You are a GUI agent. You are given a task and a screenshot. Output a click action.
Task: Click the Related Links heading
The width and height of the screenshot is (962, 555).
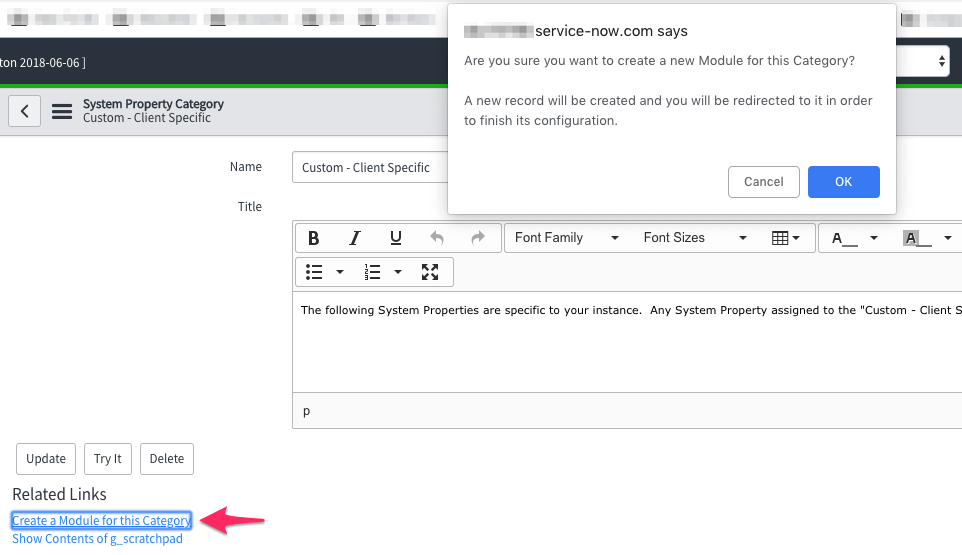pyautogui.click(x=60, y=494)
